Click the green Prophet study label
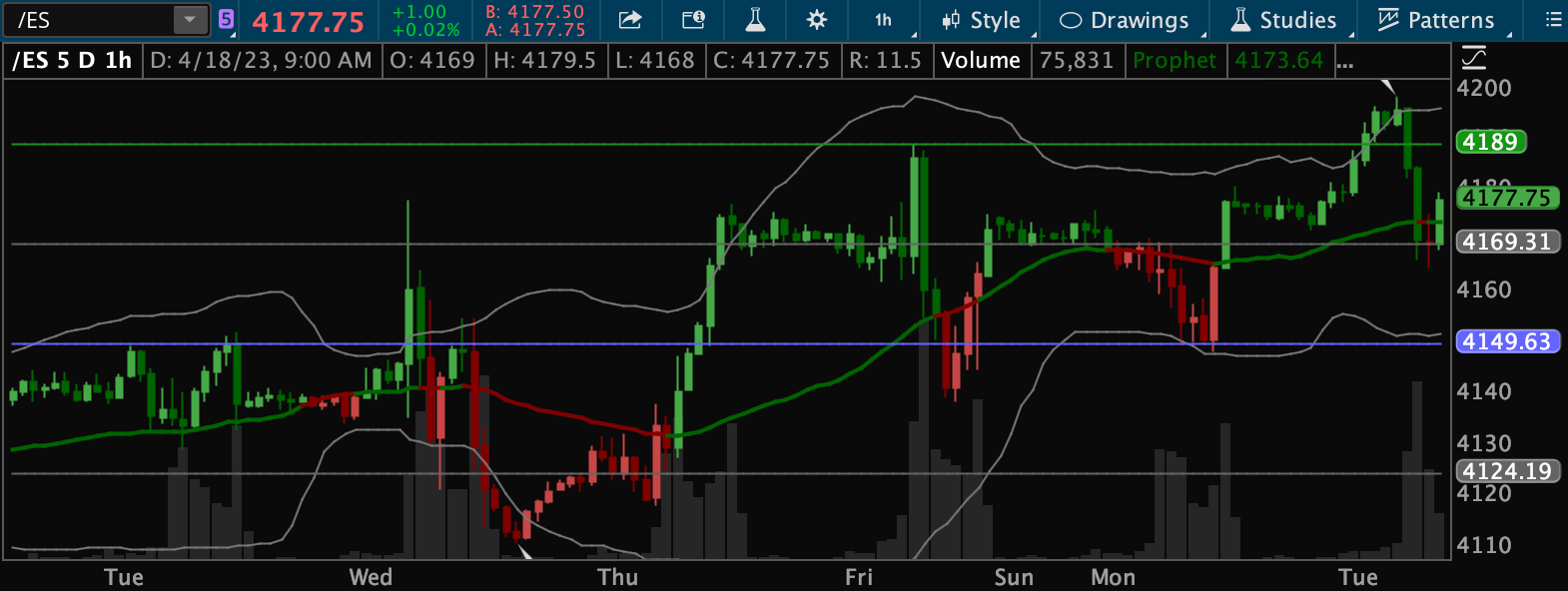 [1175, 61]
